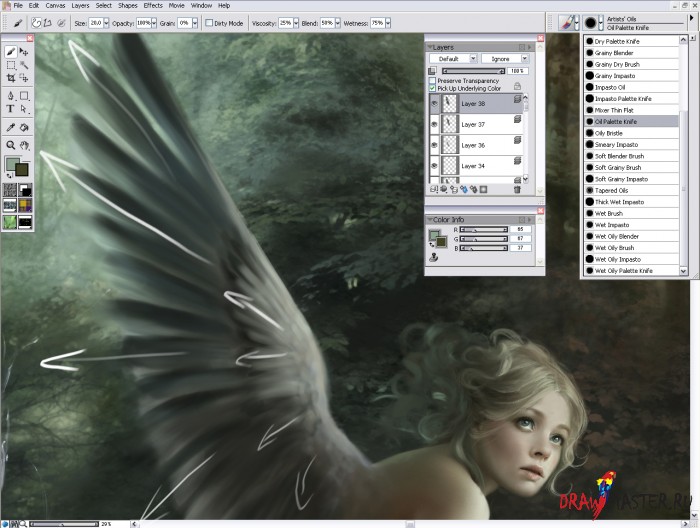Screen dimensions: 700x528
Task: Hide Layer 36 with its eye icon
Action: [434, 145]
